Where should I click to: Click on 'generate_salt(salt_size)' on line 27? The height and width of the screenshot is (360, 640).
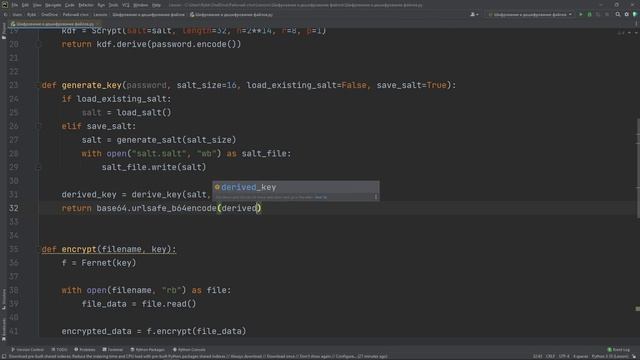coord(176,140)
